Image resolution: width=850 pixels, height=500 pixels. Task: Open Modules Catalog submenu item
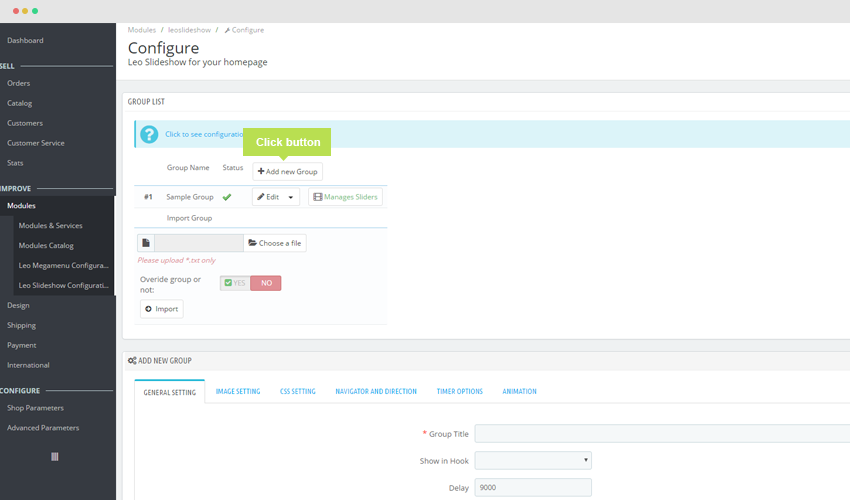46,246
